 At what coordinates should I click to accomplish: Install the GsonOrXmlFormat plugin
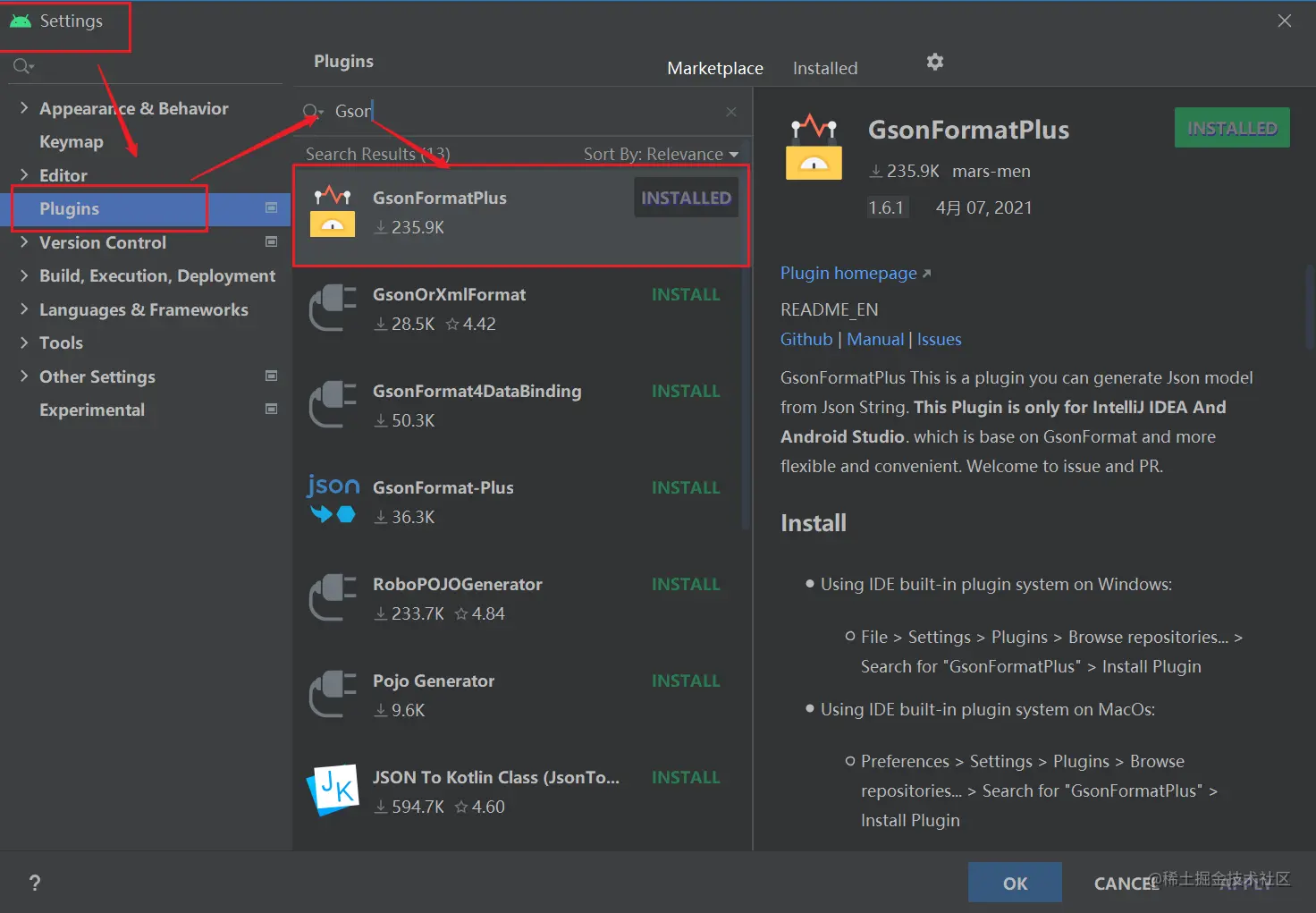[x=686, y=294]
